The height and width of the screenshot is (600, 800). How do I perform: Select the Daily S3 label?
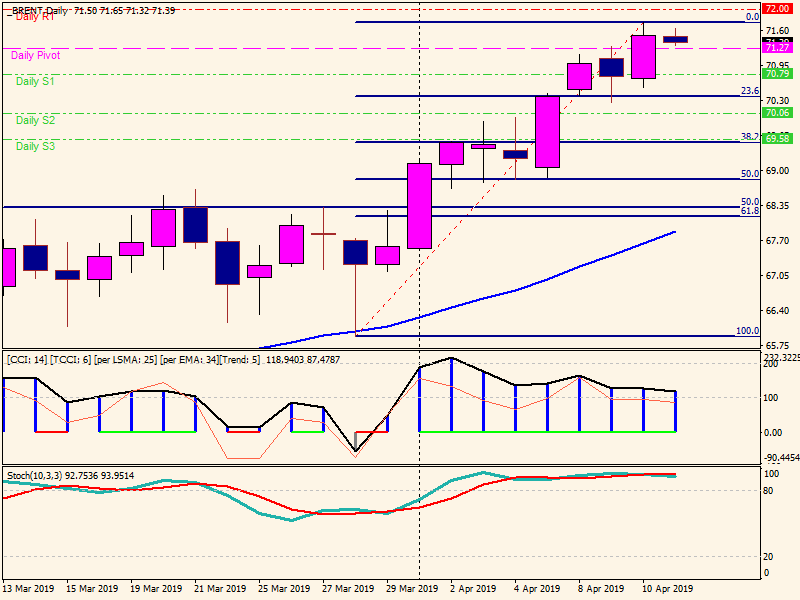coord(35,146)
